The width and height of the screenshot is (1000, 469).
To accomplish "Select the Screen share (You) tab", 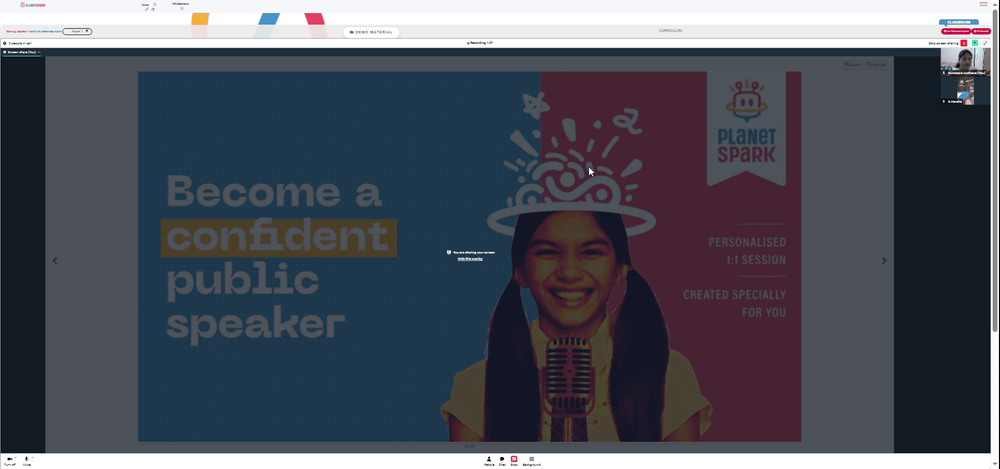I will [x=22, y=52].
